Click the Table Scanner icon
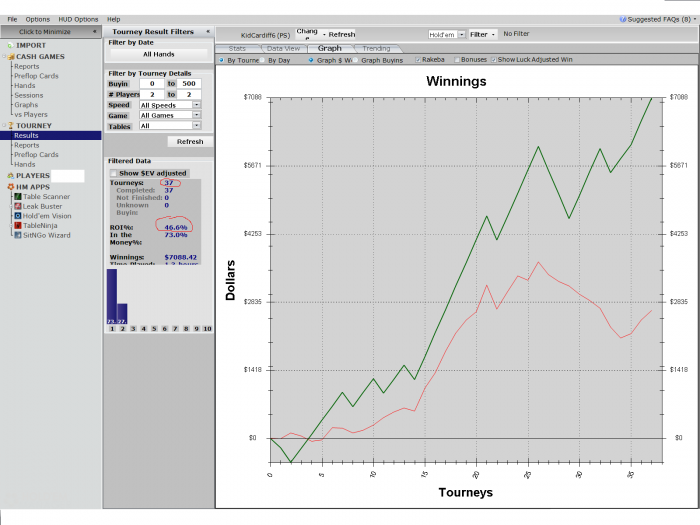This screenshot has width=700, height=525. [x=18, y=196]
